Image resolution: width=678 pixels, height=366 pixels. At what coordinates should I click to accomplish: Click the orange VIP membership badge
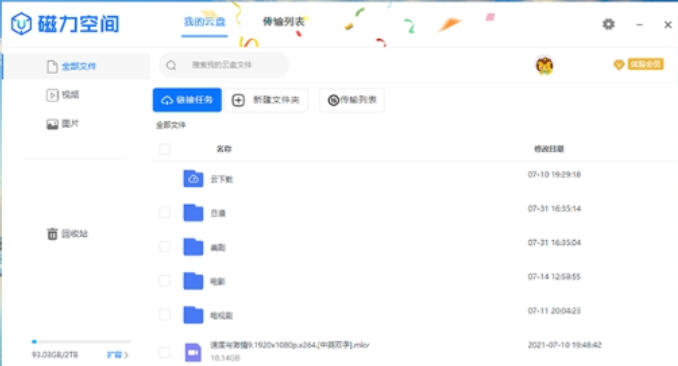point(638,64)
